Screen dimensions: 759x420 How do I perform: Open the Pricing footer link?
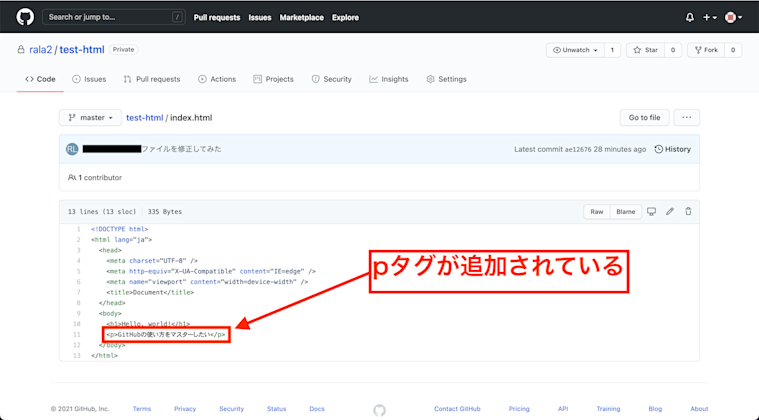pyautogui.click(x=519, y=409)
